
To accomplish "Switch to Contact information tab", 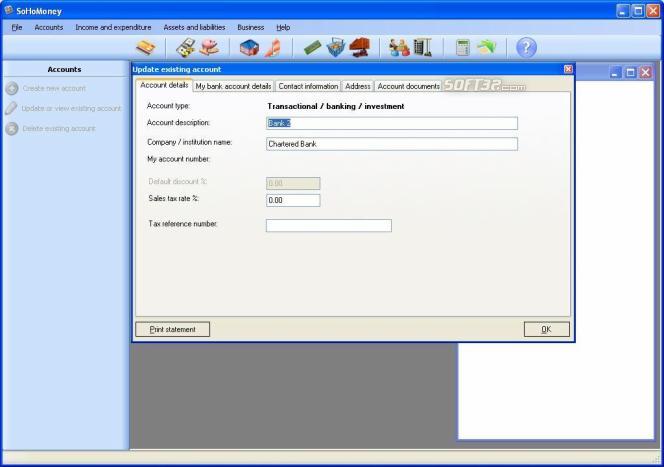I will [308, 86].
